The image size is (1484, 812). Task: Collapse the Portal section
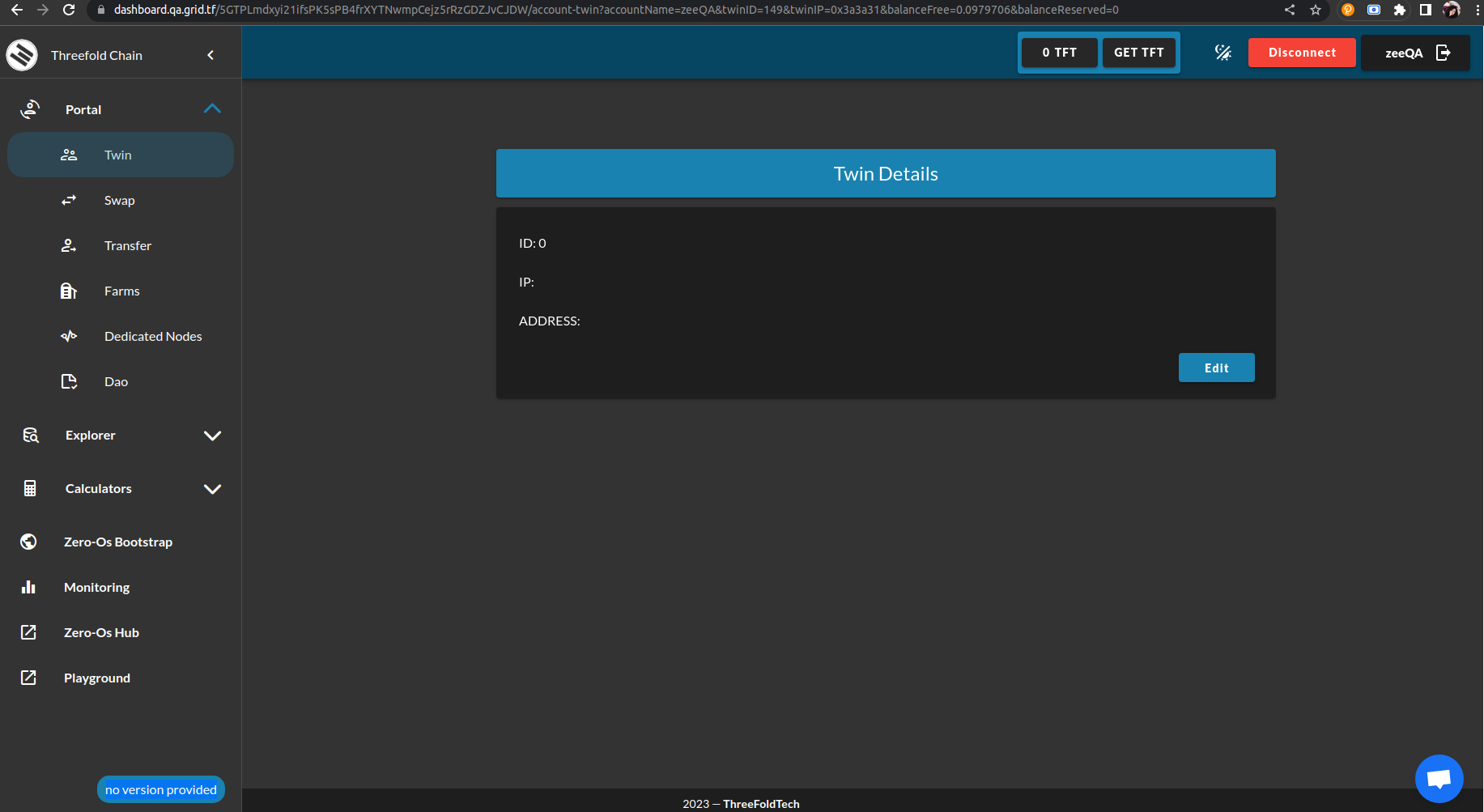tap(212, 108)
